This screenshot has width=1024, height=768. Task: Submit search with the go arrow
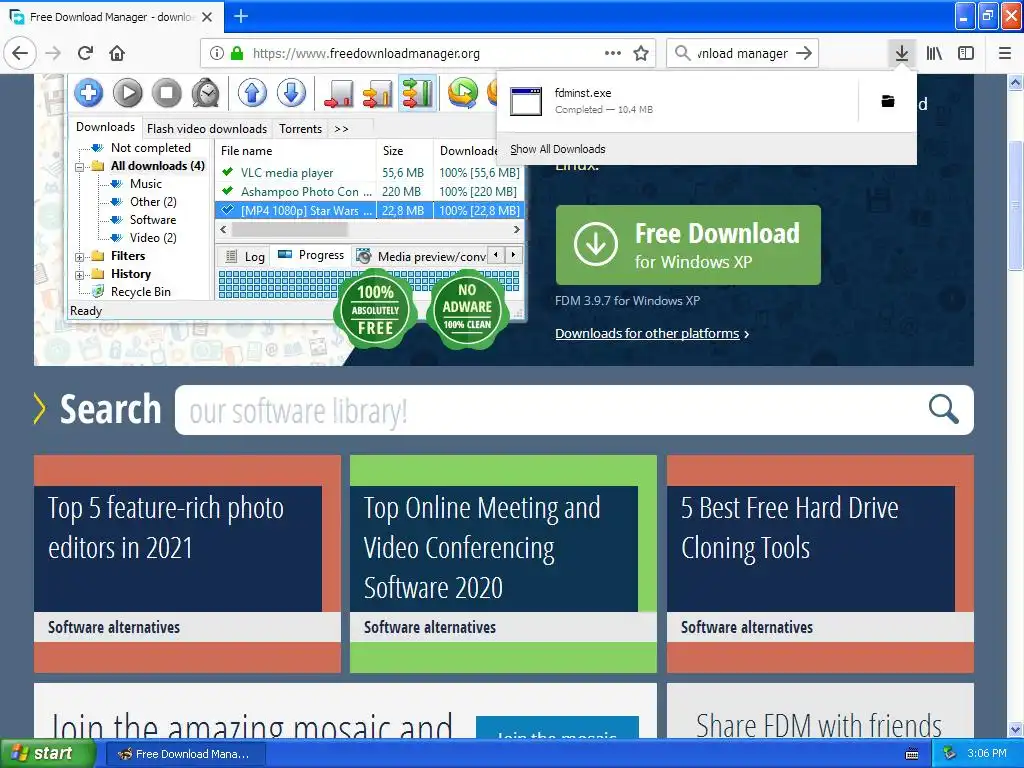point(805,54)
